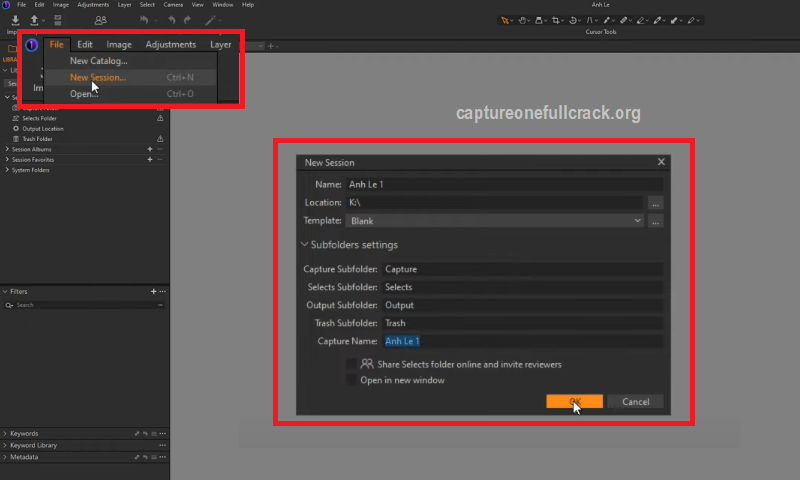Click the Import images toolbar icon
The image size is (800, 480).
coord(15,20)
